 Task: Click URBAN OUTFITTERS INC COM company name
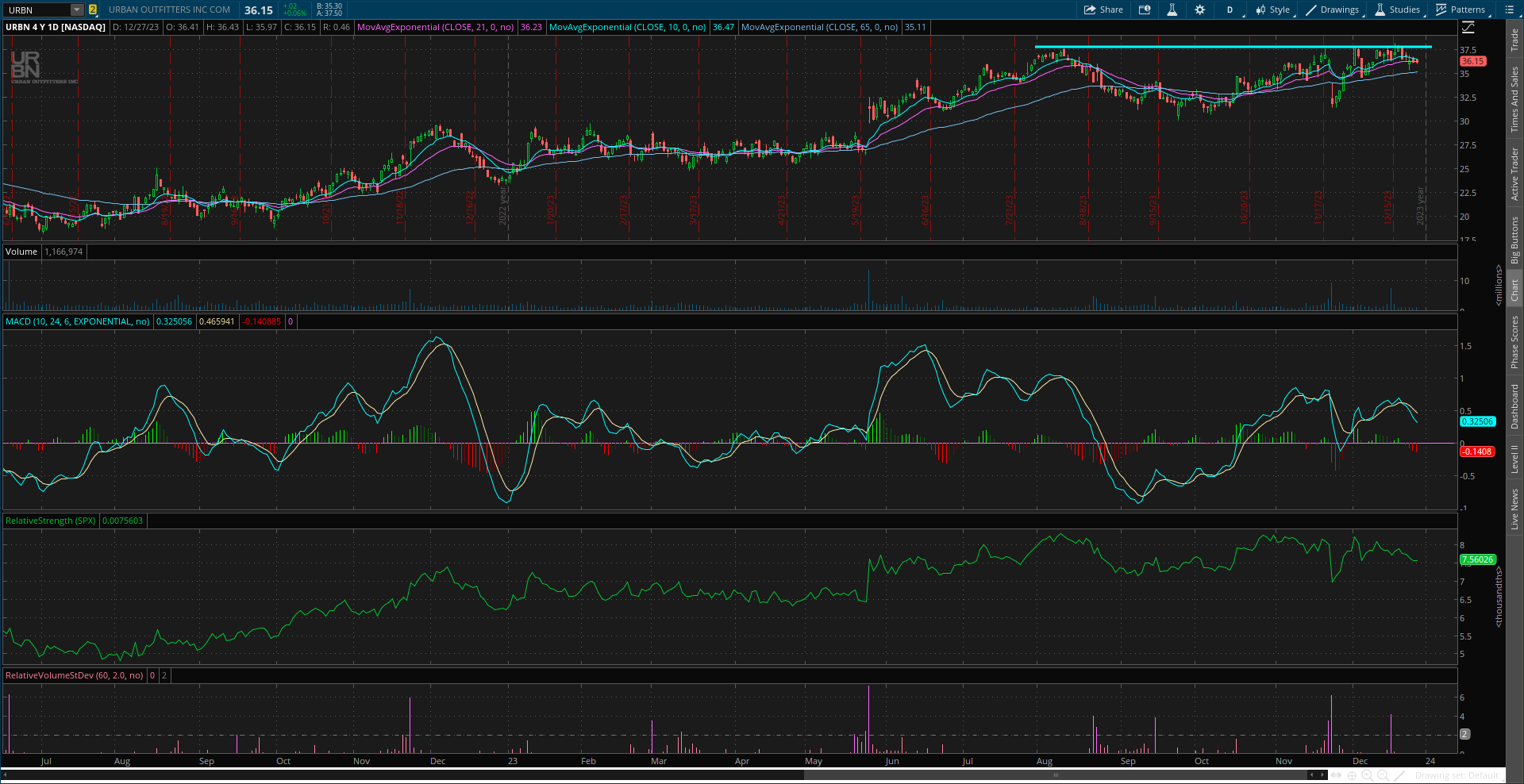click(x=170, y=10)
